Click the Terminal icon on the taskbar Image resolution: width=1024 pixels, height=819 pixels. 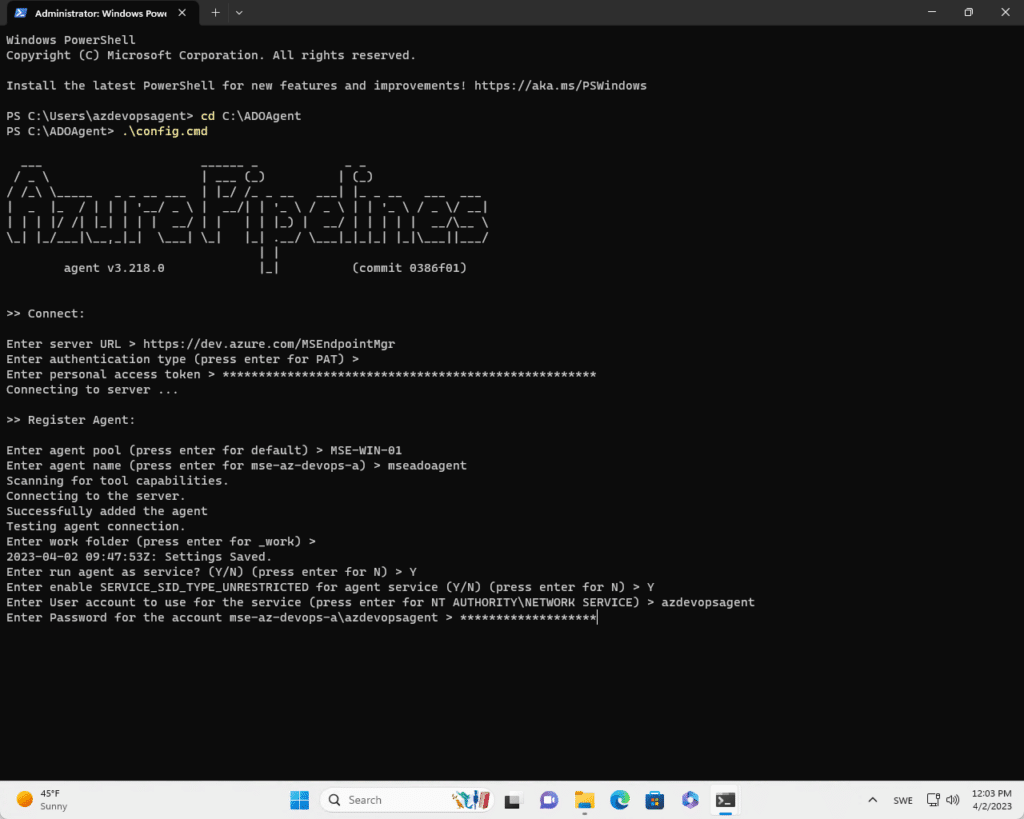(x=725, y=800)
